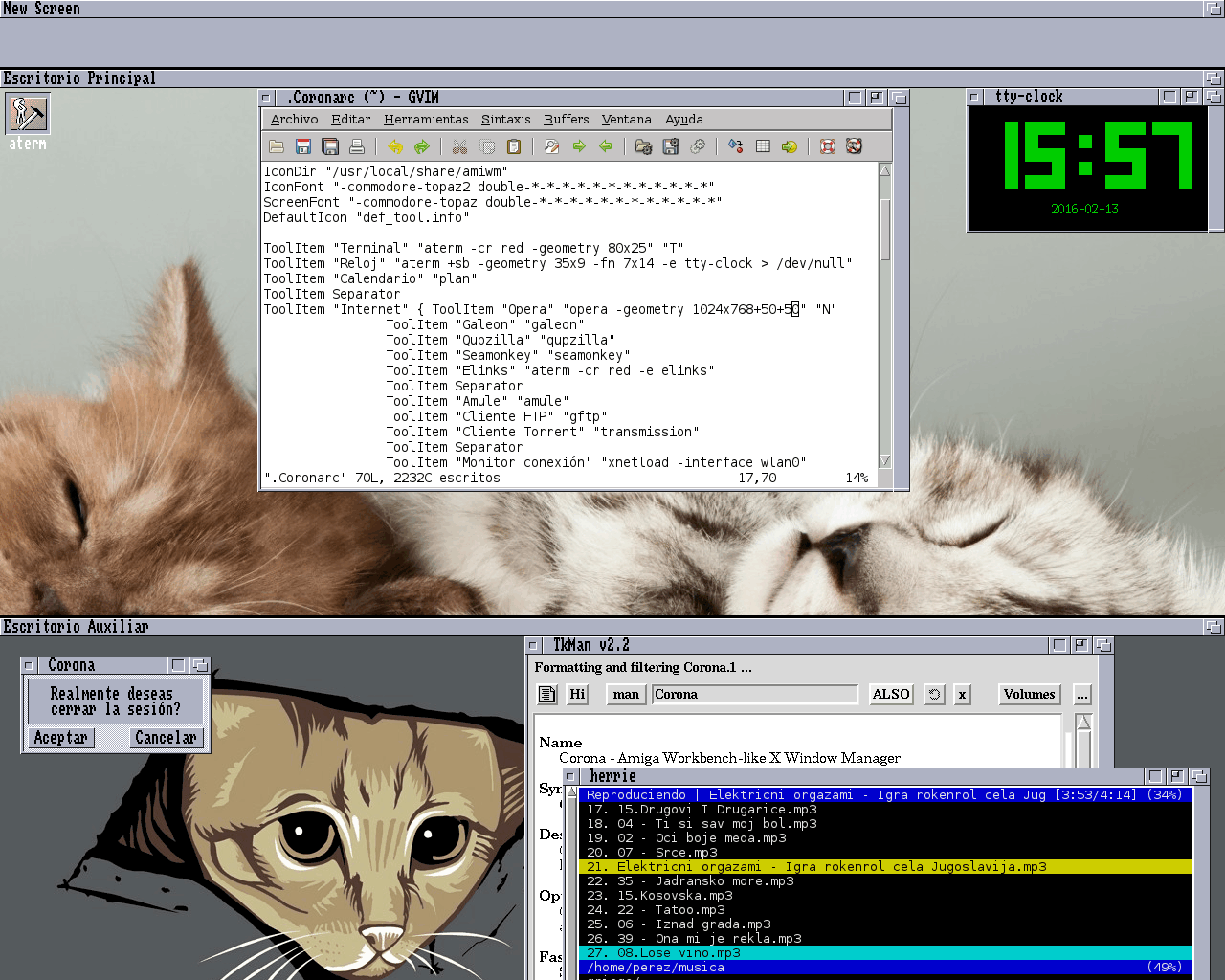This screenshot has width=1225, height=980.
Task: Select track "27. 08.Lose vino.mp3" in herrie
Action: click(x=885, y=953)
